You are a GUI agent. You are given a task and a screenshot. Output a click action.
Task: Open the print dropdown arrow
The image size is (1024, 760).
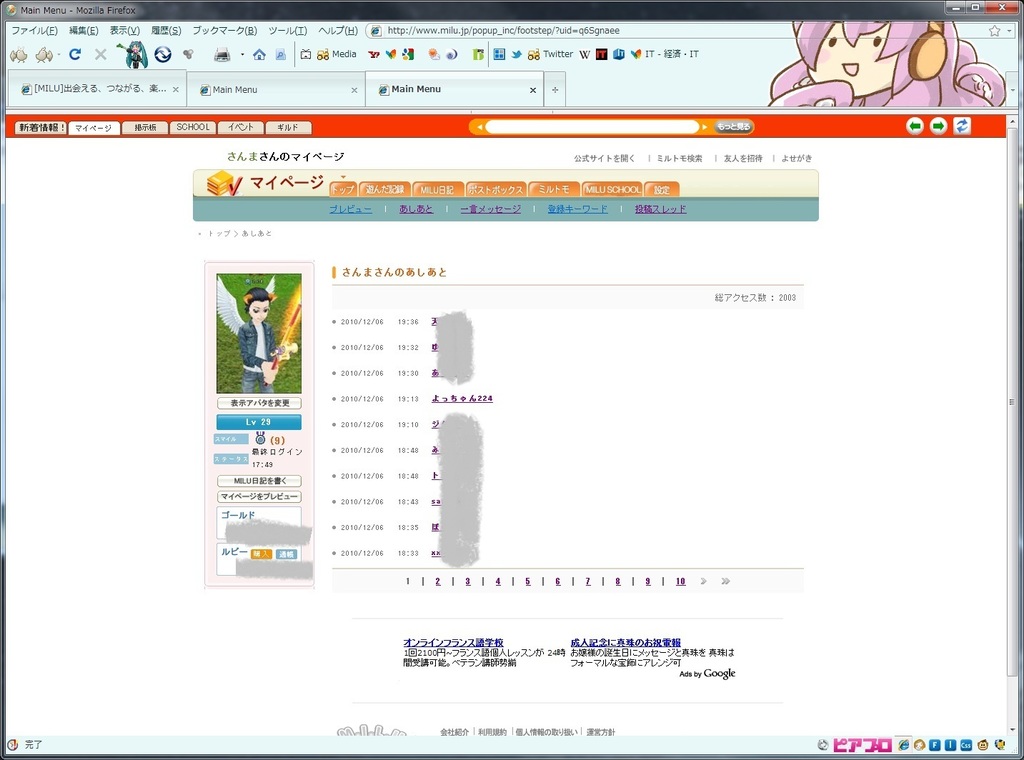click(x=242, y=54)
